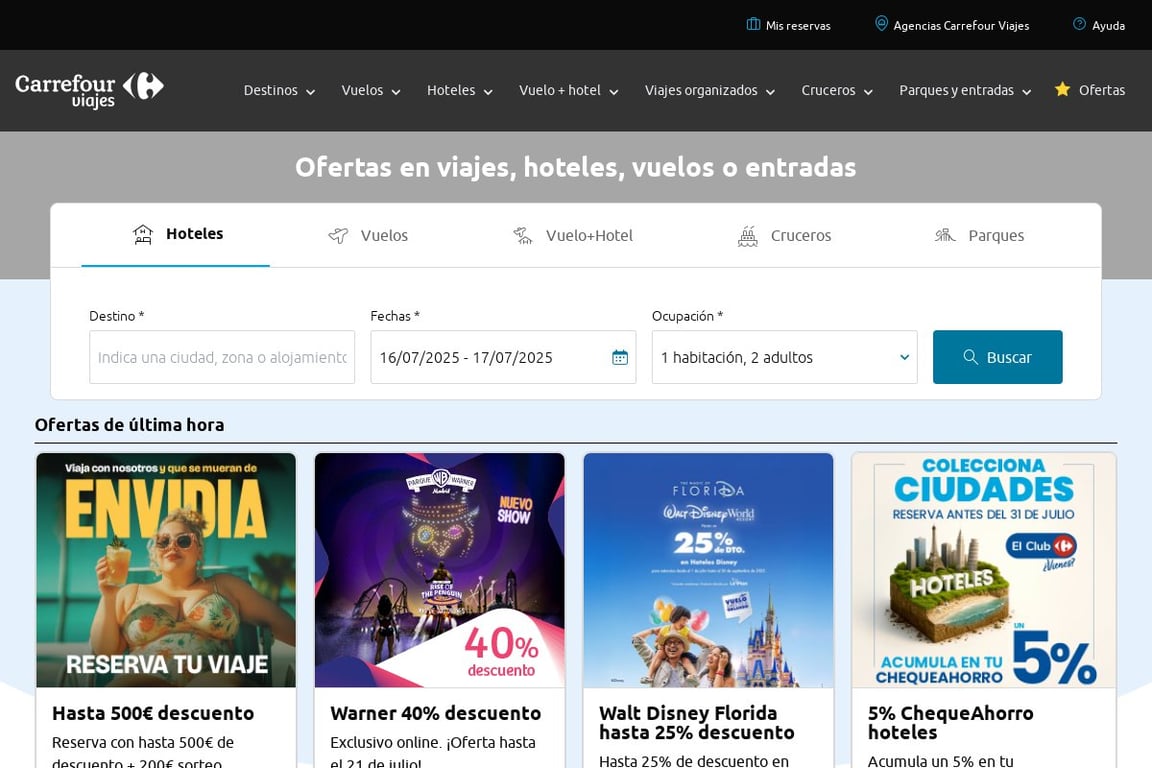Image resolution: width=1152 pixels, height=768 pixels.
Task: Open 5% ChequeAhorro hoteles offer title
Action: pos(951,722)
